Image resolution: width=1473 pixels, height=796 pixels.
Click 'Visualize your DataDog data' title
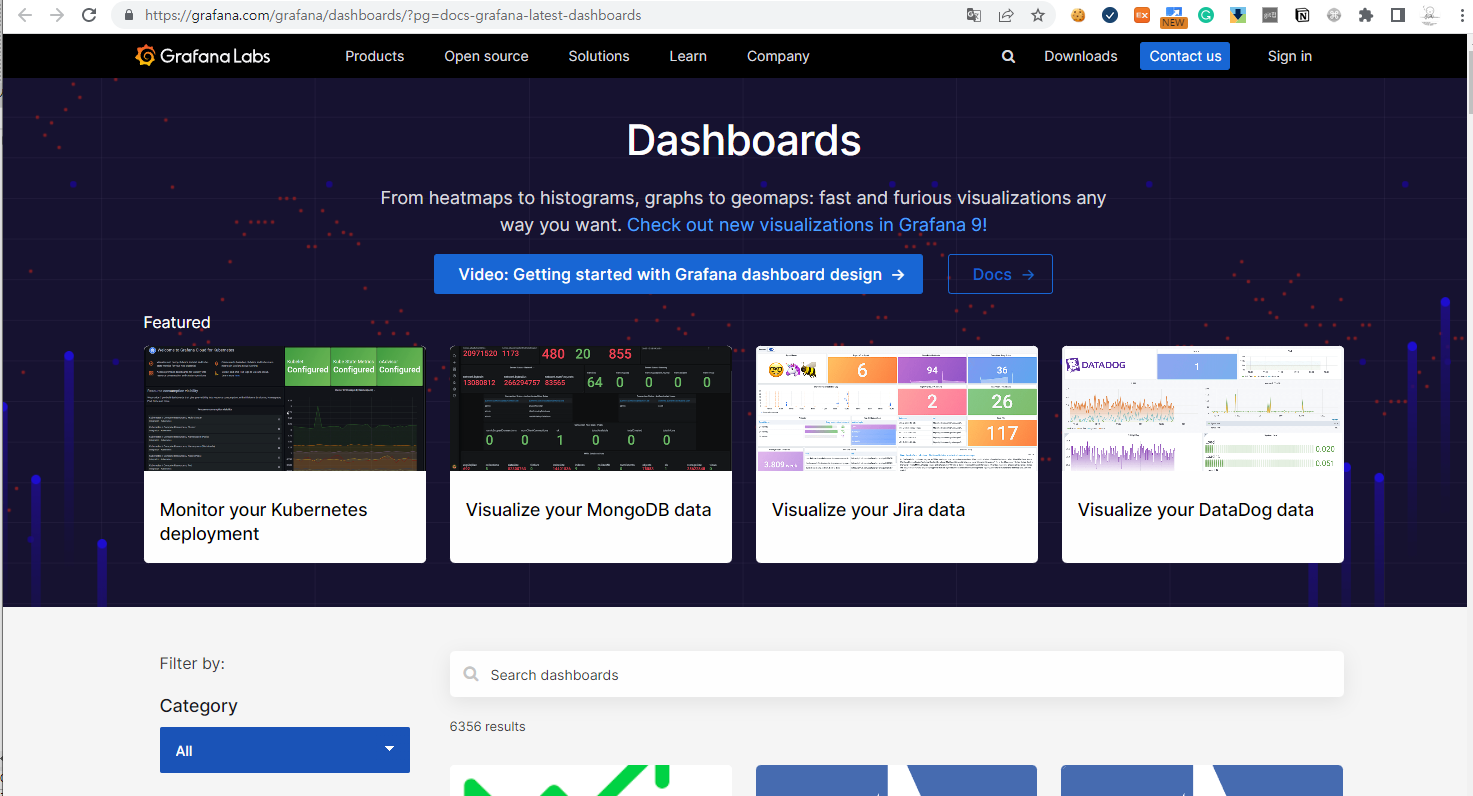coord(1195,510)
